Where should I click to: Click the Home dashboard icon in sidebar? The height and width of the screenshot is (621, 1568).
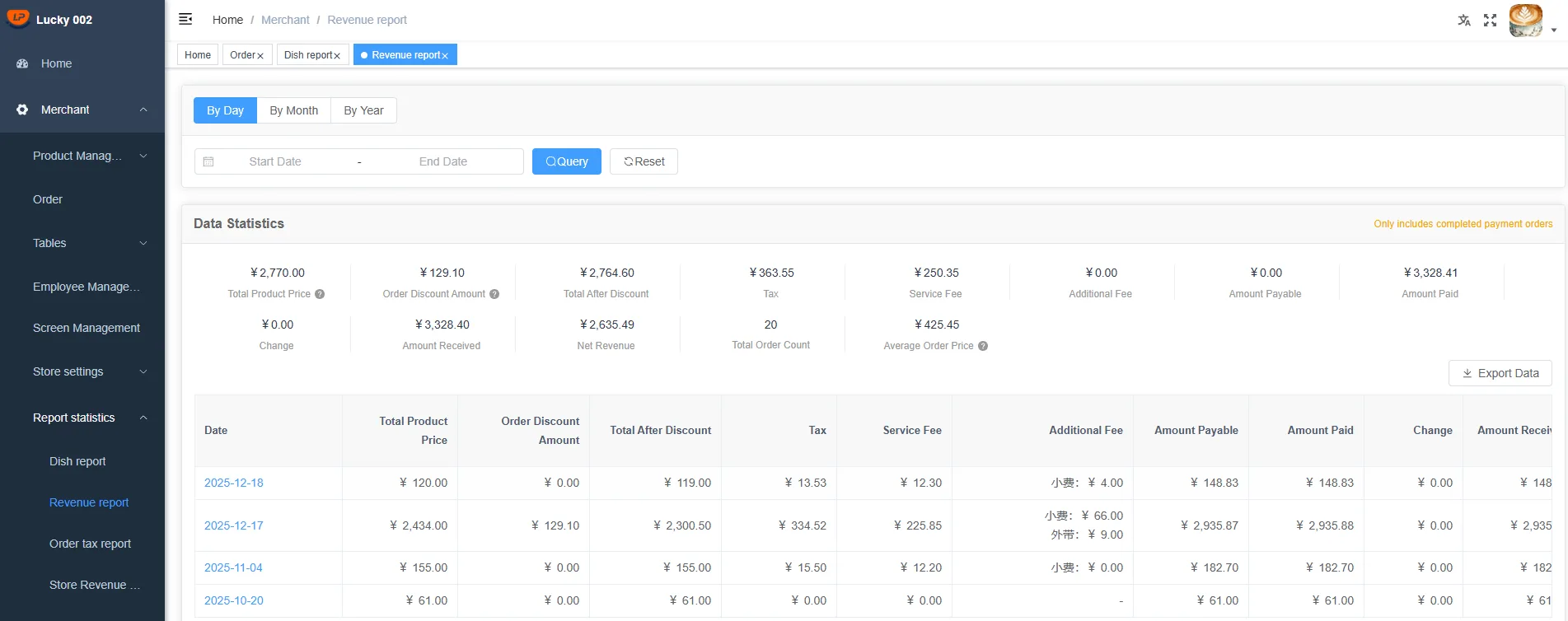pyautogui.click(x=22, y=63)
